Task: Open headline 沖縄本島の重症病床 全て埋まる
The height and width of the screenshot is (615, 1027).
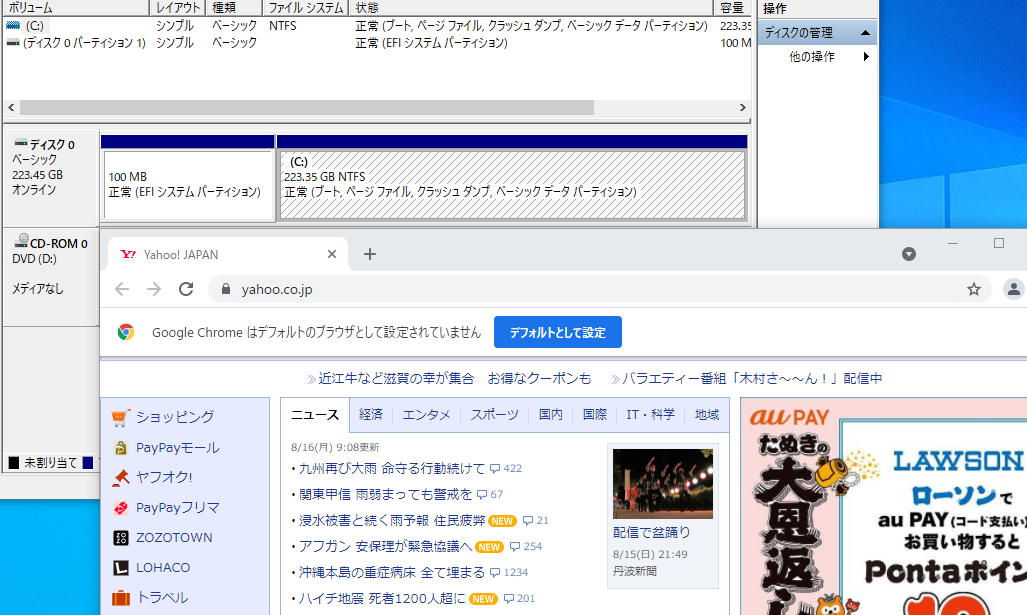Action: (x=392, y=572)
